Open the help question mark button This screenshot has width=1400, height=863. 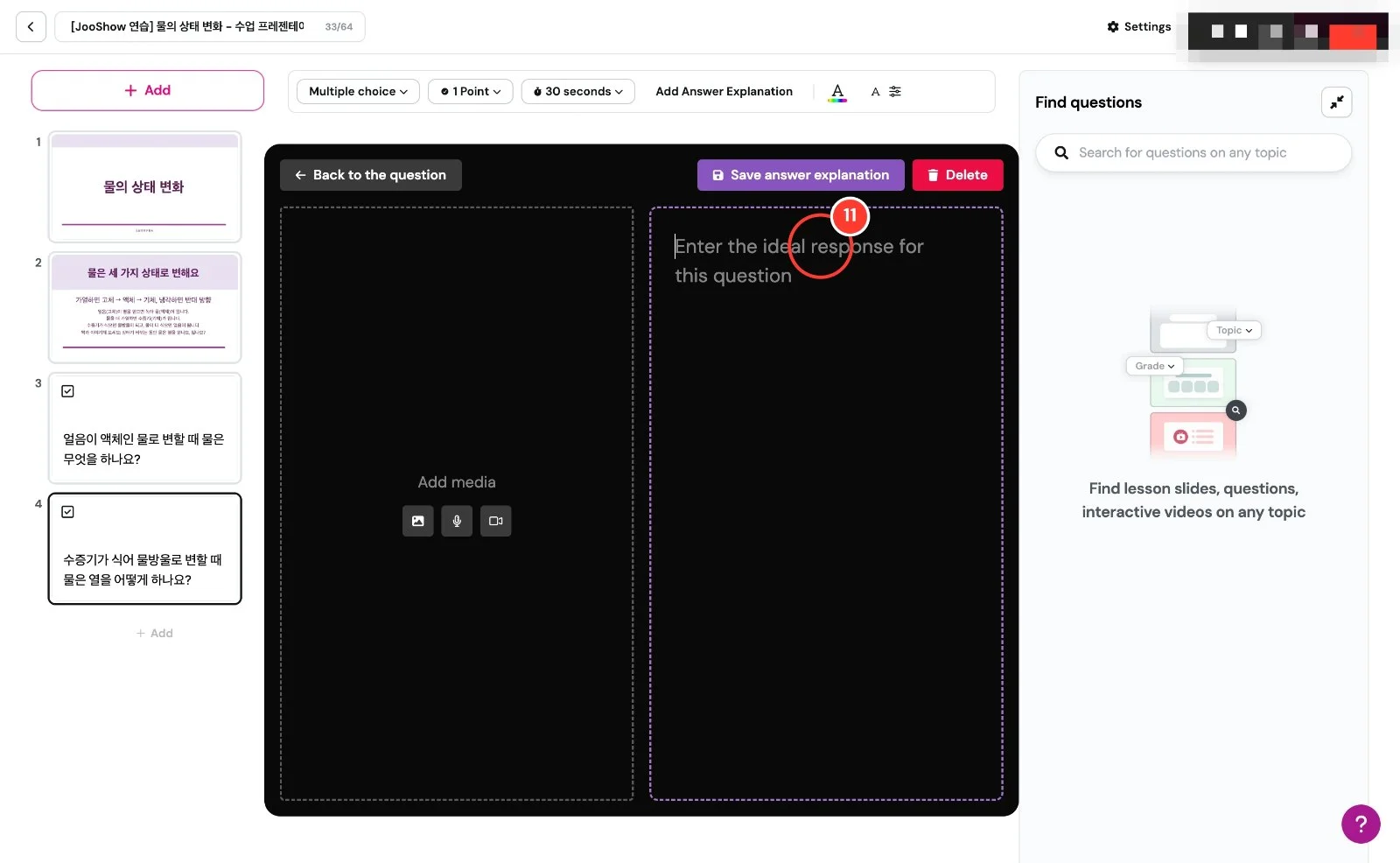coord(1361,824)
